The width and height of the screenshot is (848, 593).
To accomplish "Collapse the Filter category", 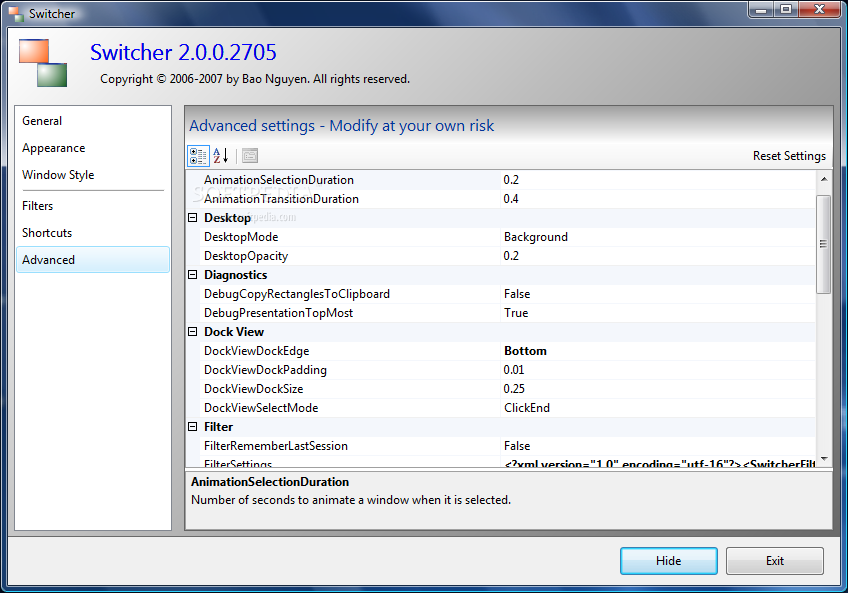I will 193,426.
